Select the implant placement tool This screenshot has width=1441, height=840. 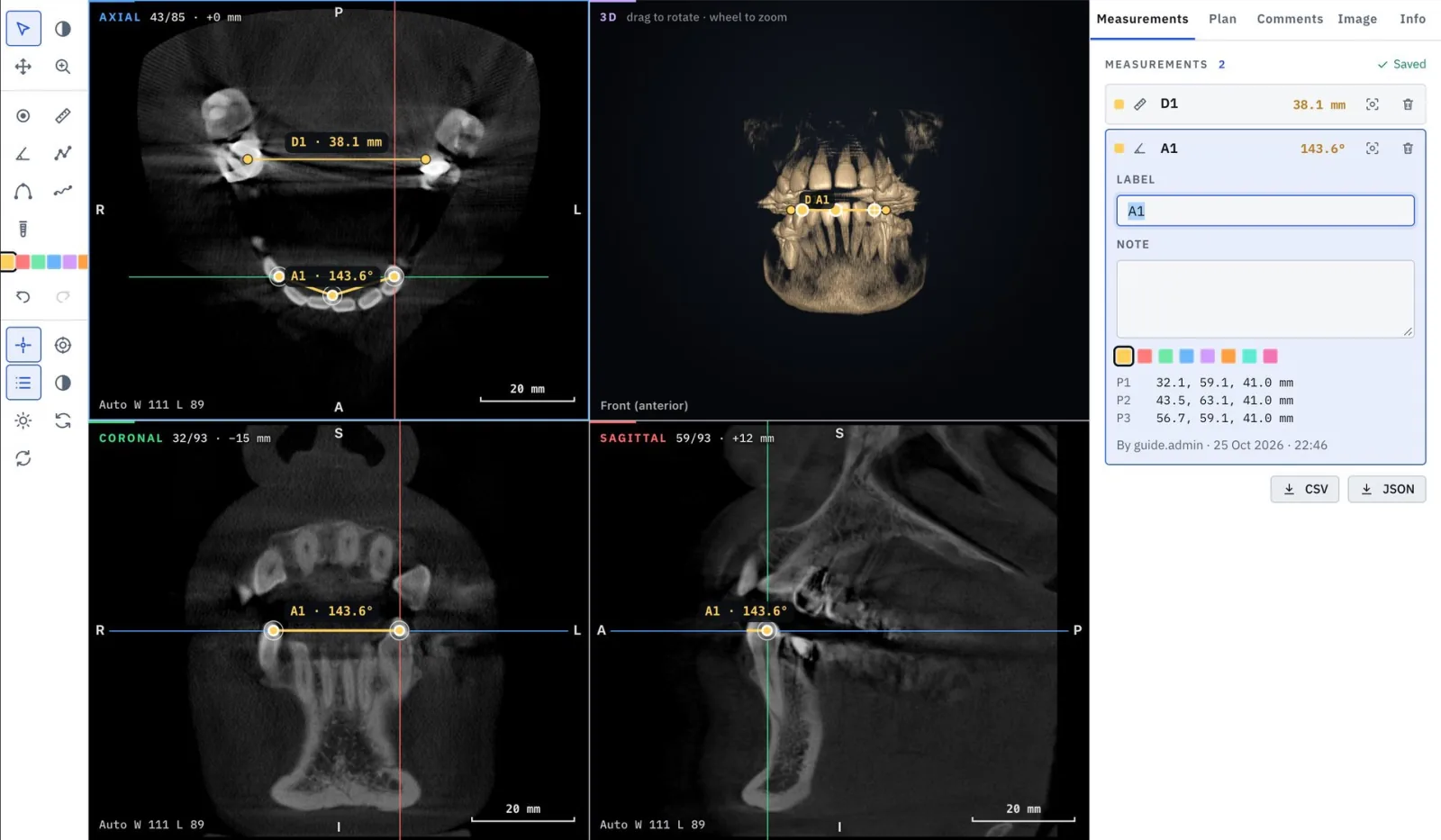23,230
